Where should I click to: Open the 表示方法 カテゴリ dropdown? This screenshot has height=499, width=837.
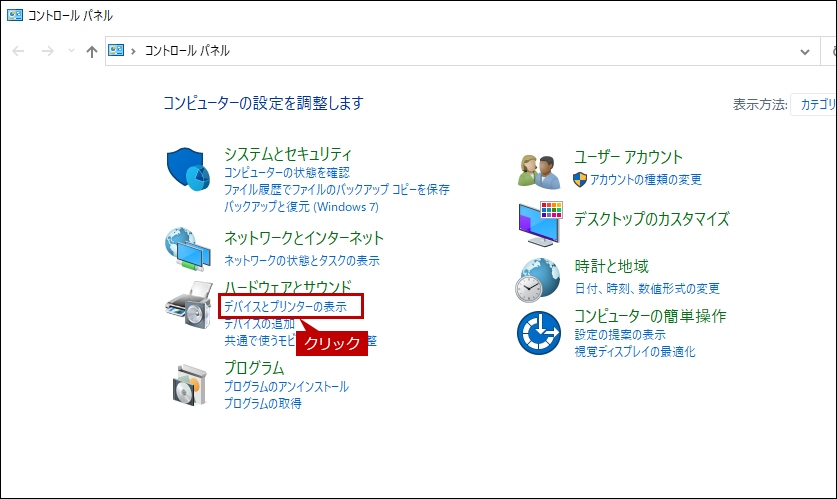coord(814,105)
